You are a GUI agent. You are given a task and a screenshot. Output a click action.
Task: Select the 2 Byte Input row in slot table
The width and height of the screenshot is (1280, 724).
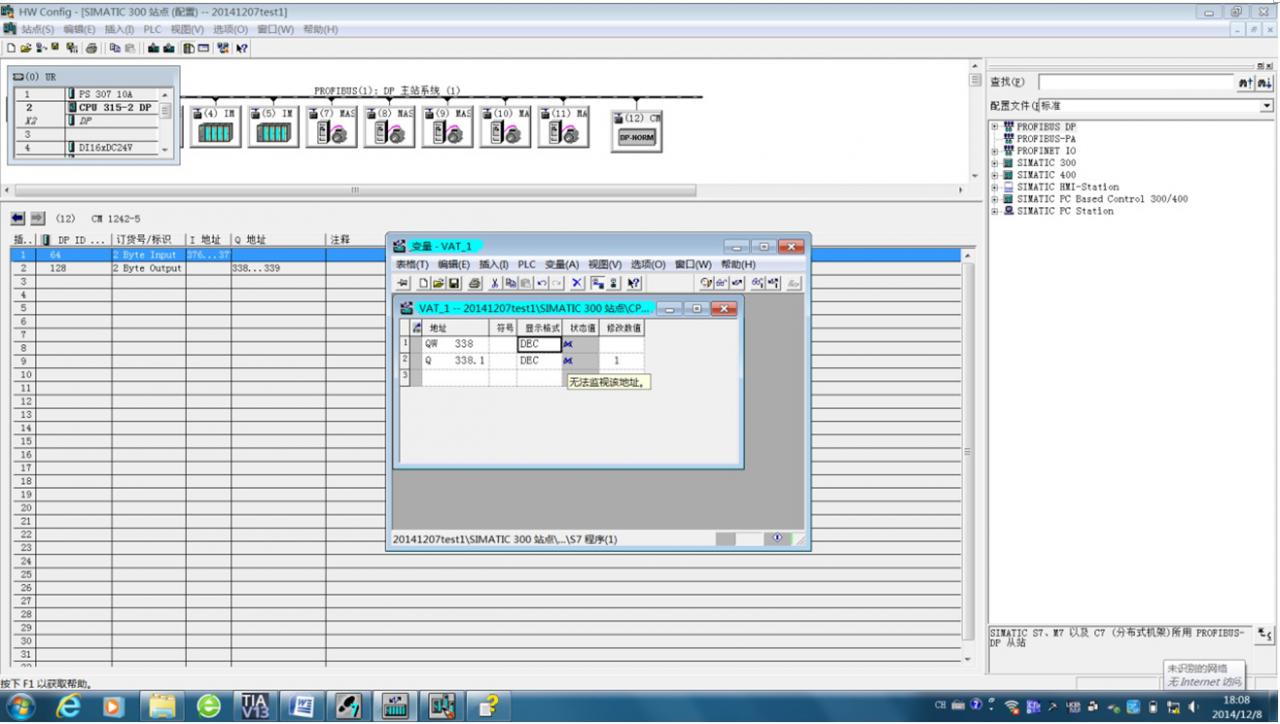(487, 255)
